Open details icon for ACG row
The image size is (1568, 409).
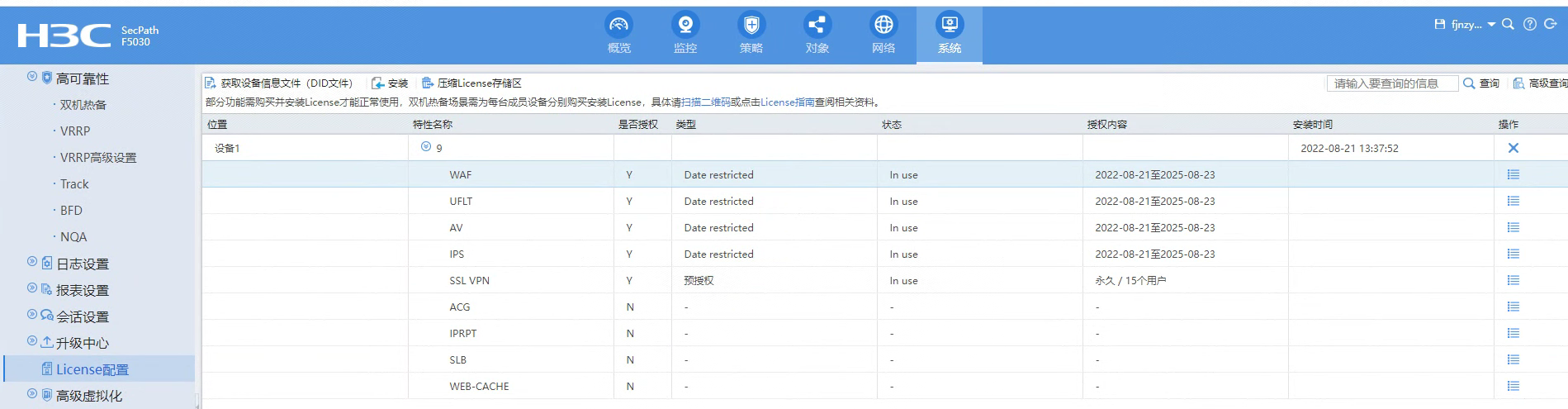(x=1513, y=307)
